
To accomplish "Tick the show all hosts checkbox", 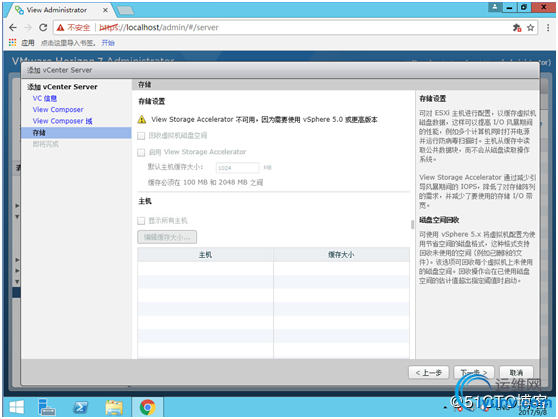I will [141, 221].
